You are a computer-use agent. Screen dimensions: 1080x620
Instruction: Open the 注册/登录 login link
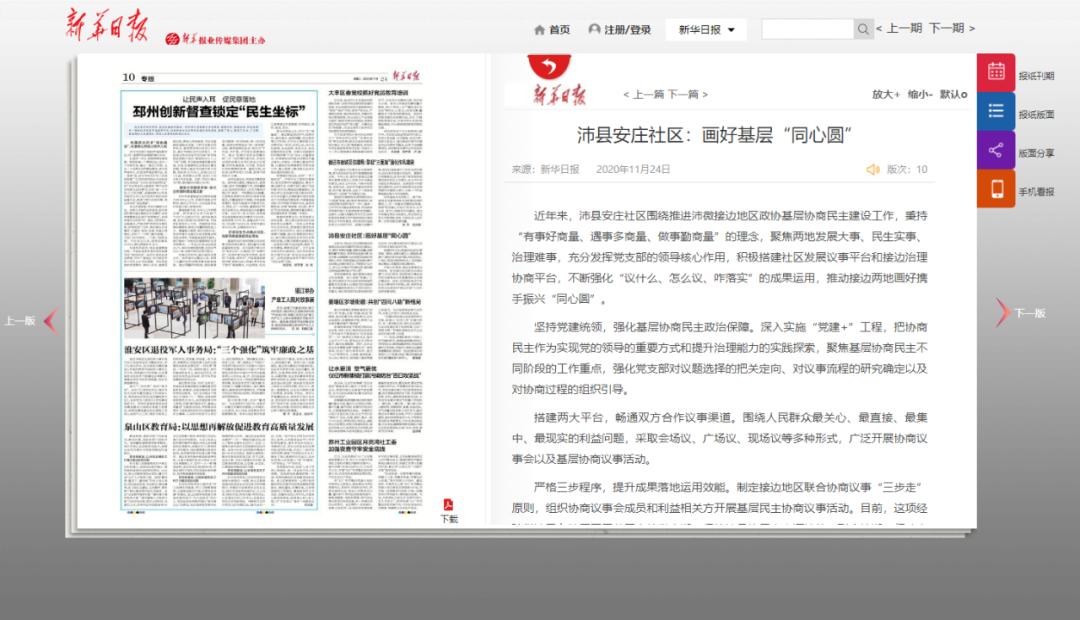point(619,29)
